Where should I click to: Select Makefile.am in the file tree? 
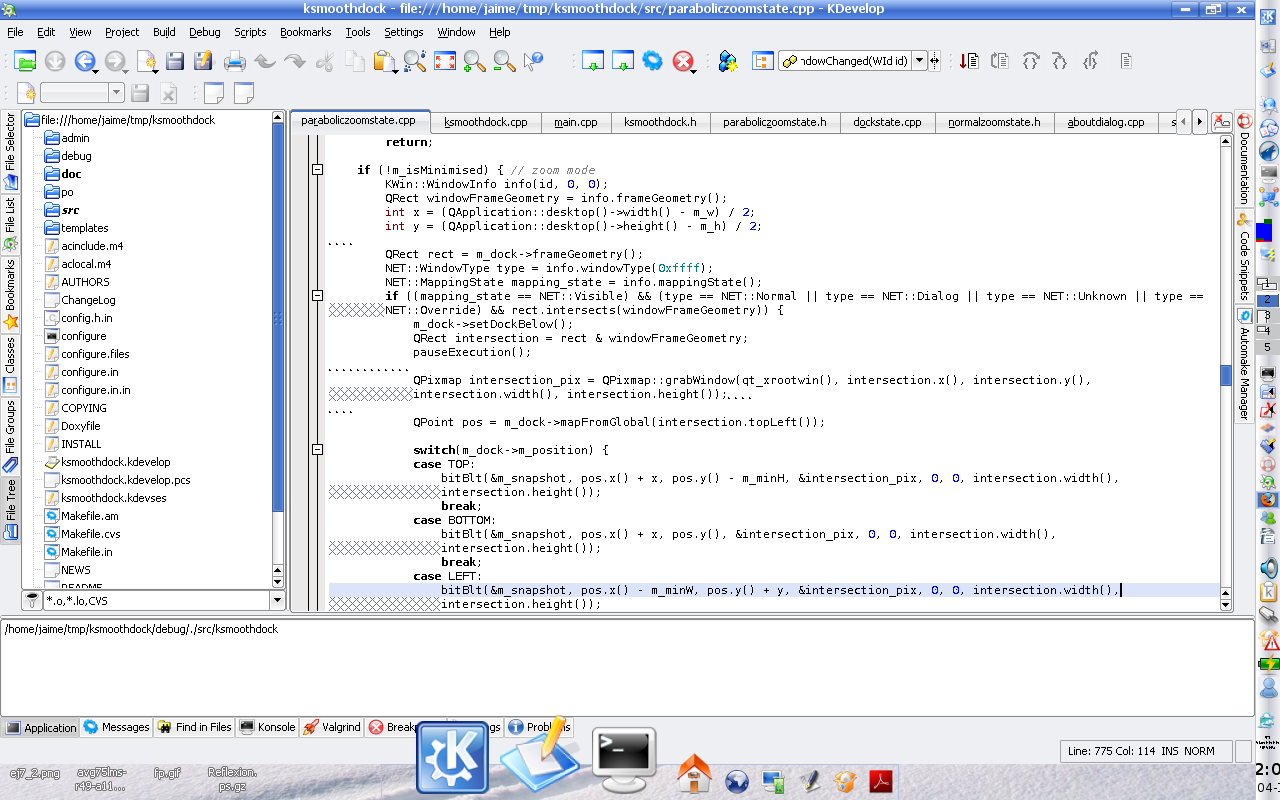tap(82, 516)
